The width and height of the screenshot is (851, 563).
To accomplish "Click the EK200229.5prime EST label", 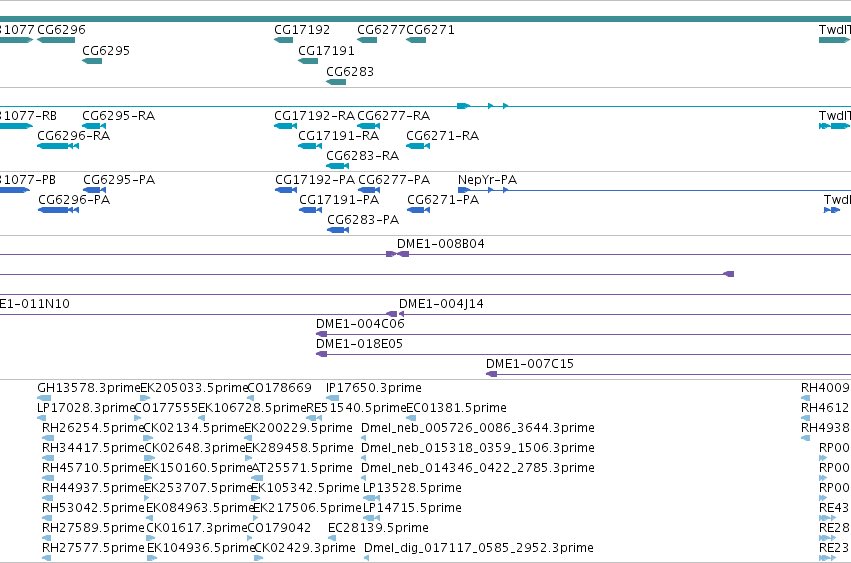I will pyautogui.click(x=299, y=428).
